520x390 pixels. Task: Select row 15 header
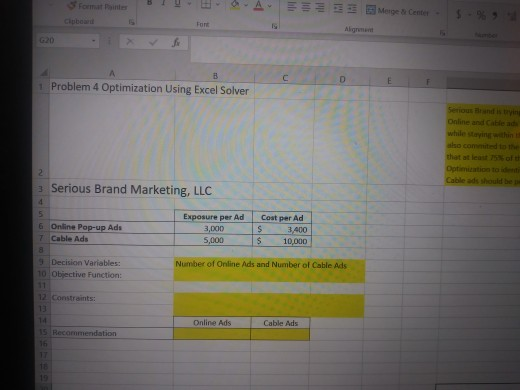tap(43, 332)
